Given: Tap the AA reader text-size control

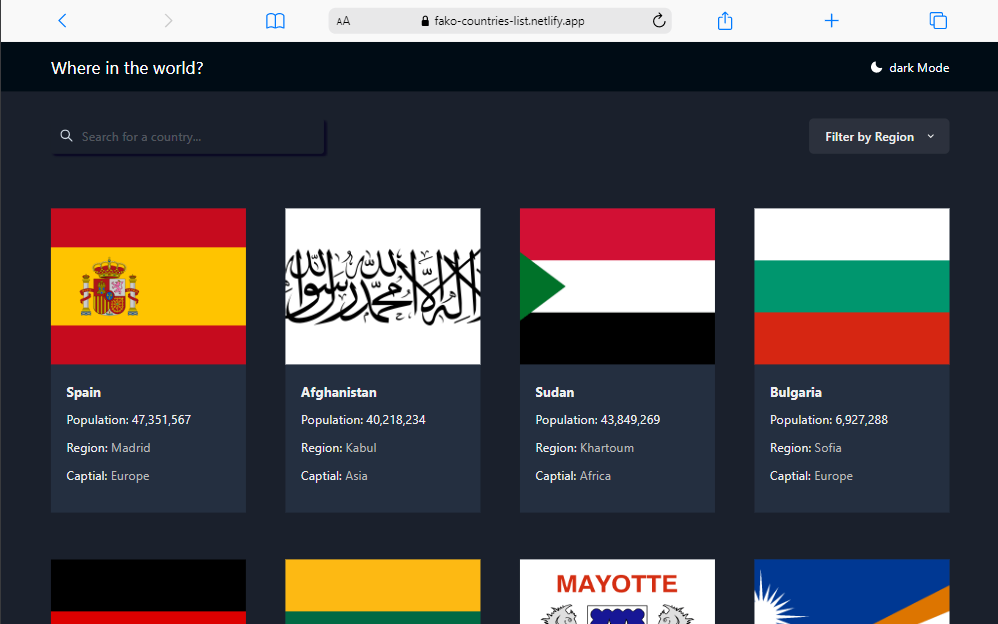Looking at the screenshot, I should coord(343,21).
